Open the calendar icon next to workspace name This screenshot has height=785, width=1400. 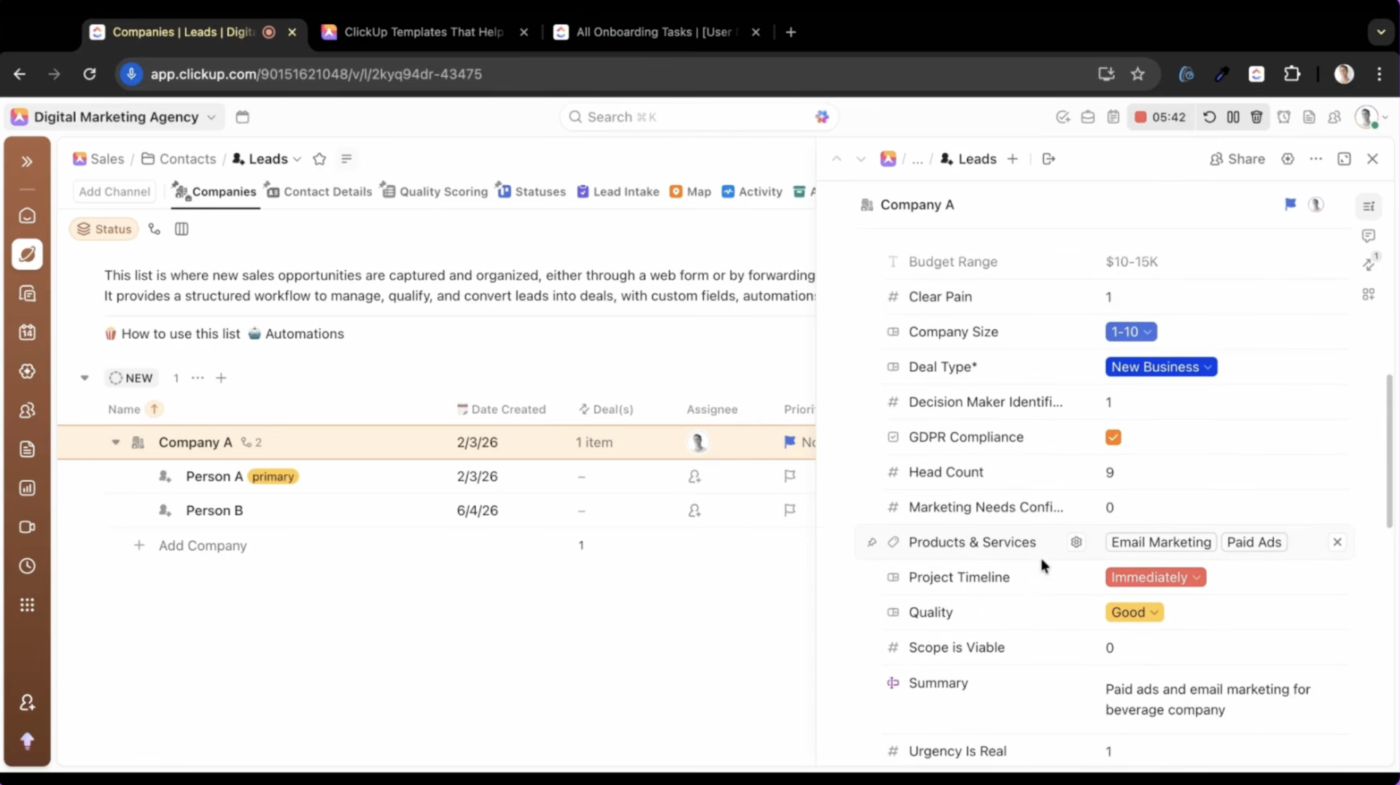click(242, 117)
